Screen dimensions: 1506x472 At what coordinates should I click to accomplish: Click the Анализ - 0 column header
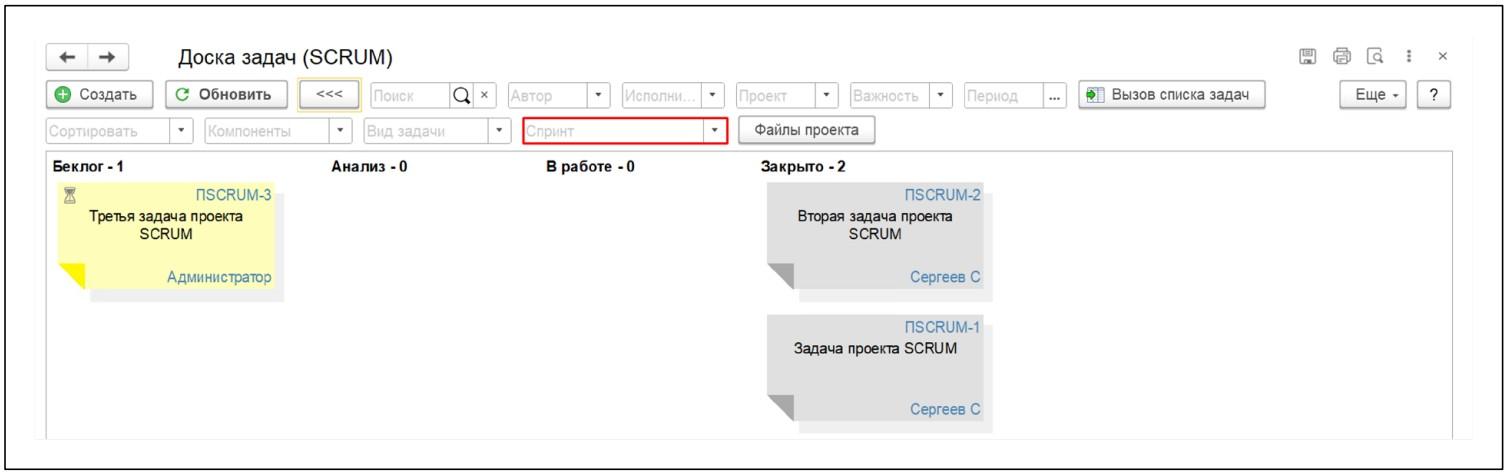(x=369, y=167)
